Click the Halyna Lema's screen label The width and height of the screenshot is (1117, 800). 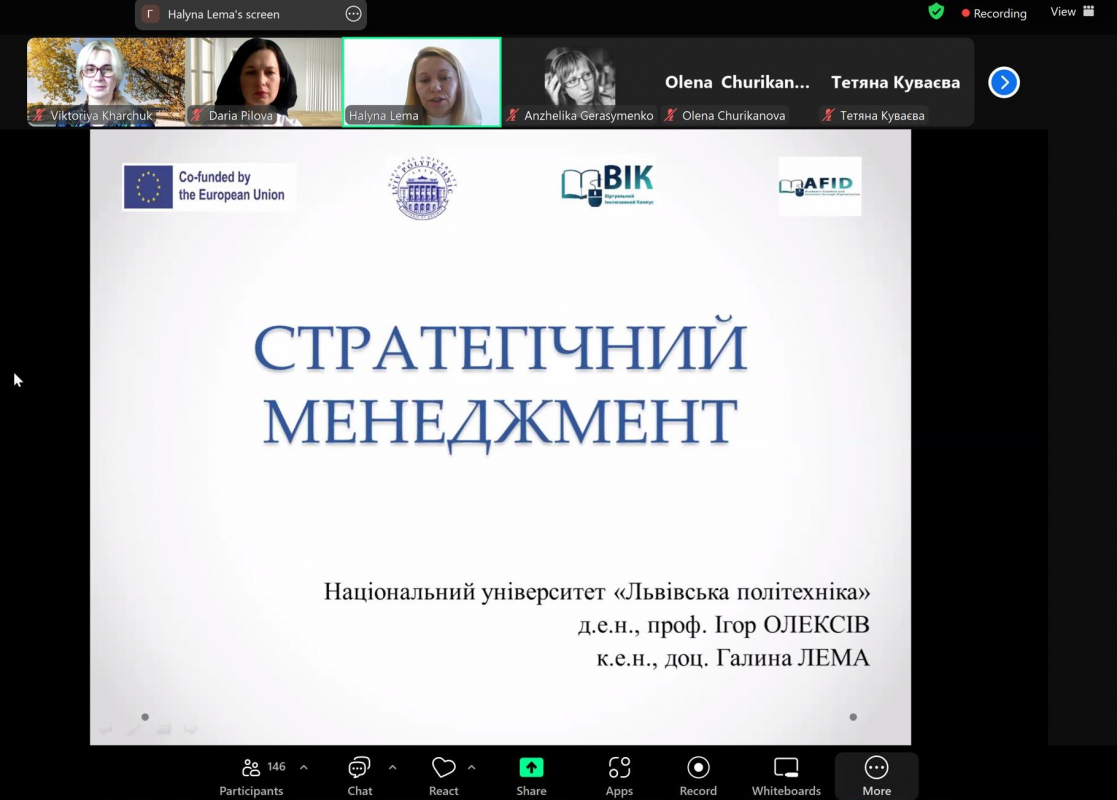click(223, 14)
